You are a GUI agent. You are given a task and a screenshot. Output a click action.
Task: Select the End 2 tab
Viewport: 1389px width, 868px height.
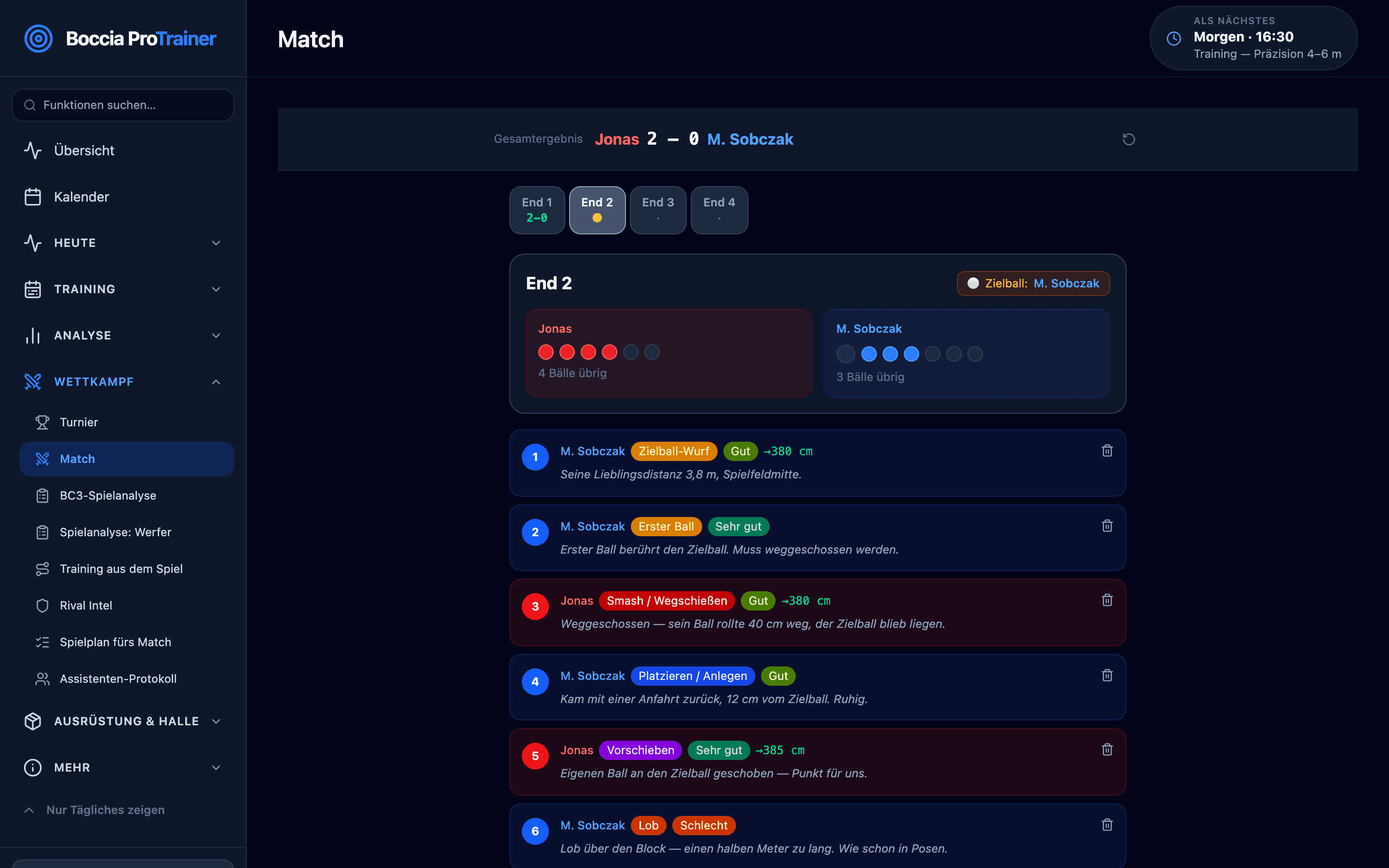597,210
